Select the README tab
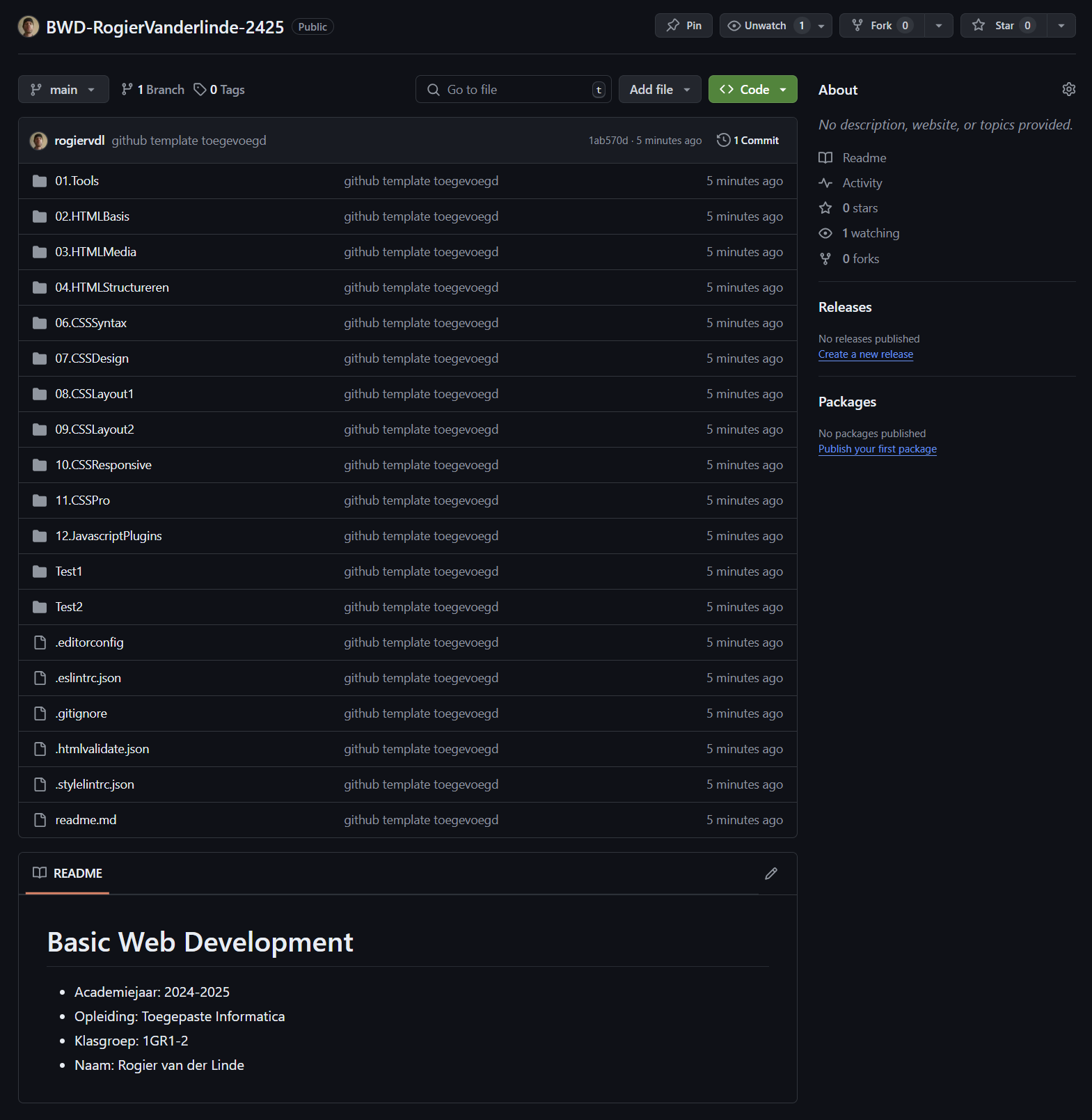This screenshot has height=1120, width=1092. tap(68, 873)
